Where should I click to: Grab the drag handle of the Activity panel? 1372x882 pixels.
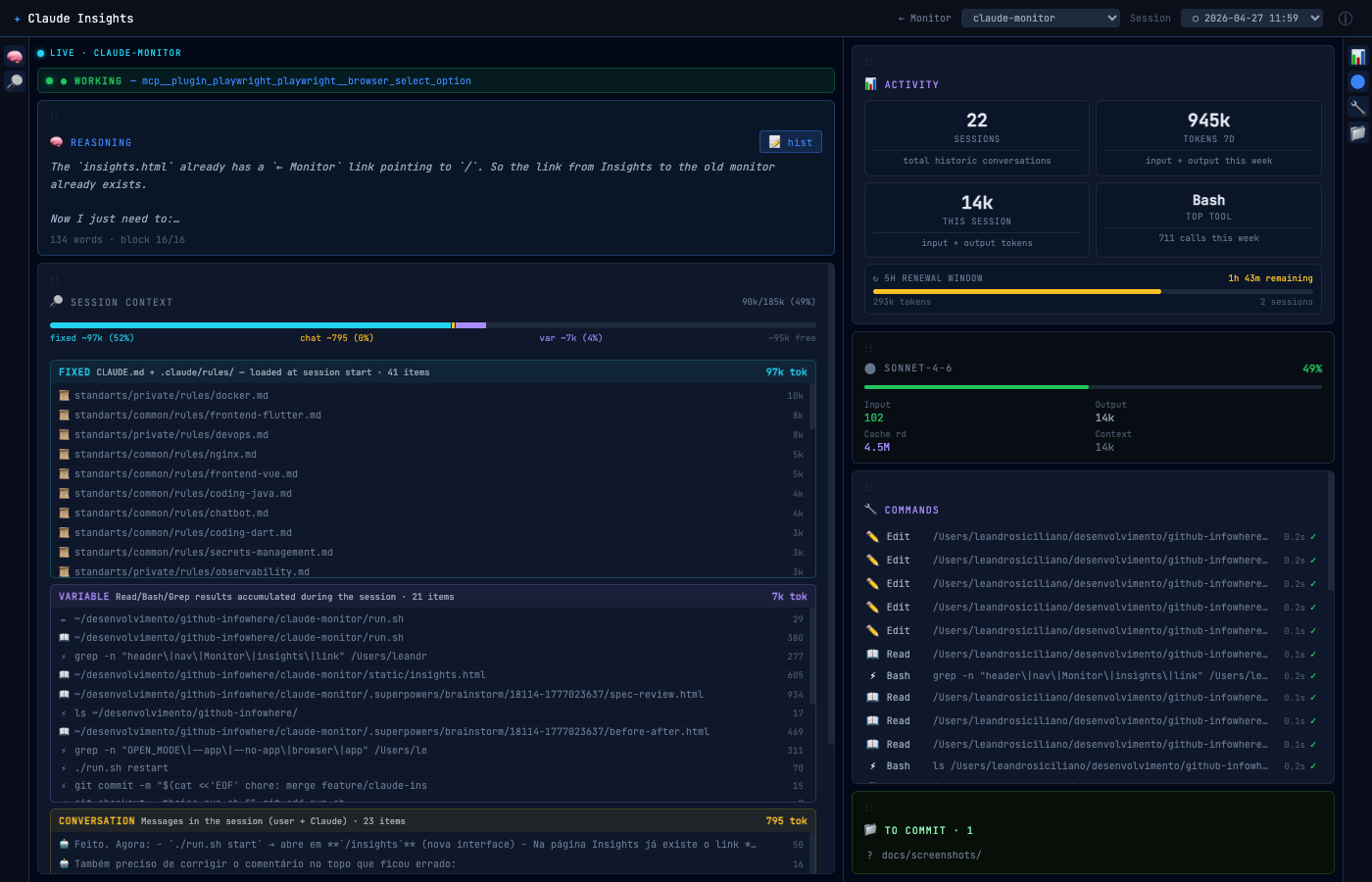coord(868,62)
